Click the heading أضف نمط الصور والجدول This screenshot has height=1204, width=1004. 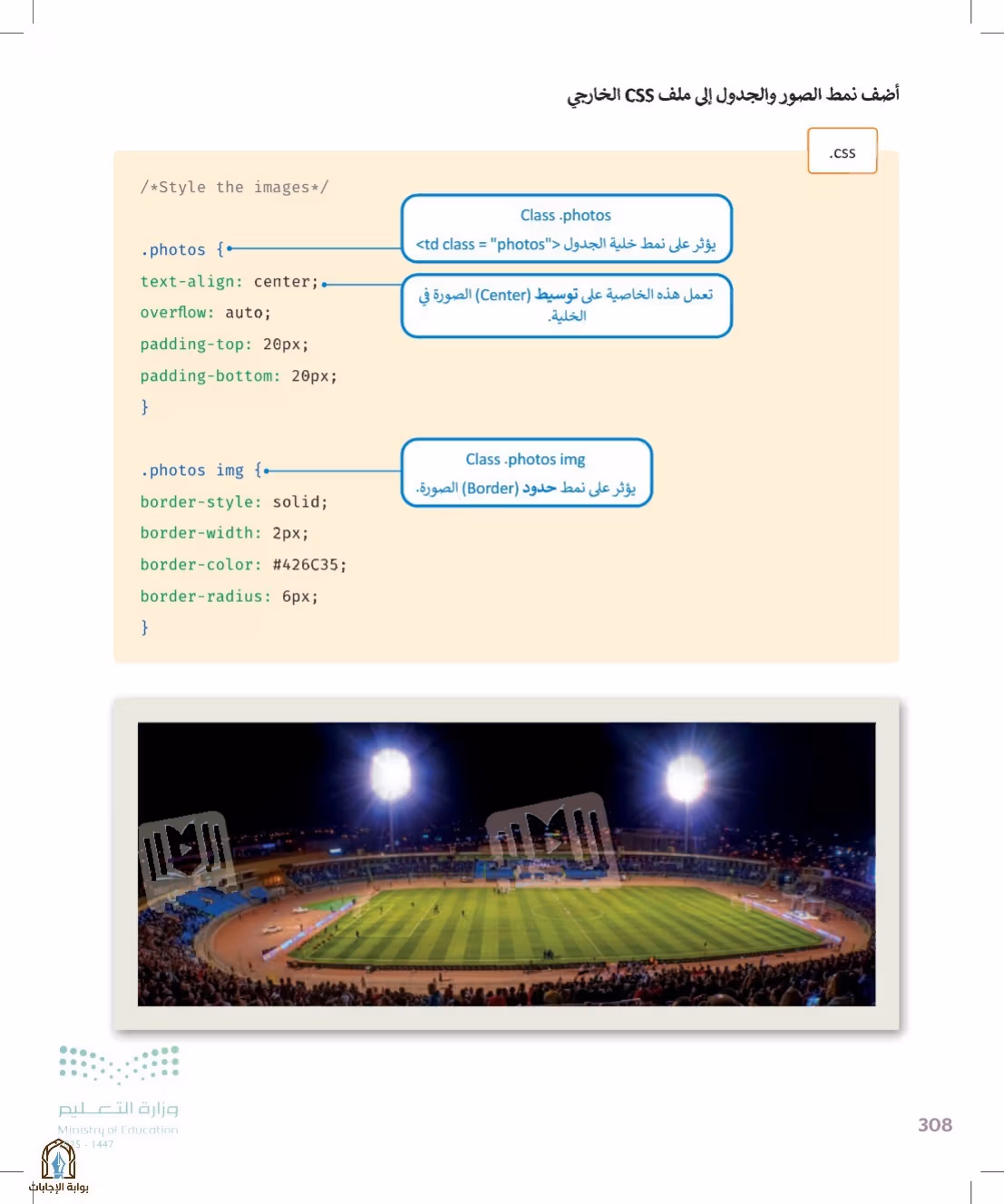pyautogui.click(x=733, y=95)
